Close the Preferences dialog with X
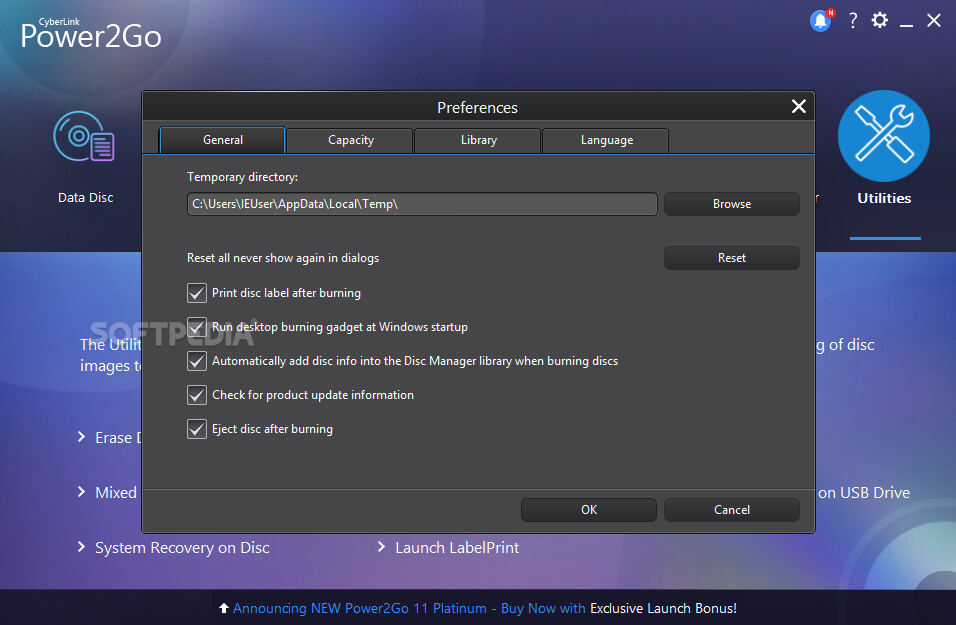Viewport: 956px width, 625px height. 799,106
